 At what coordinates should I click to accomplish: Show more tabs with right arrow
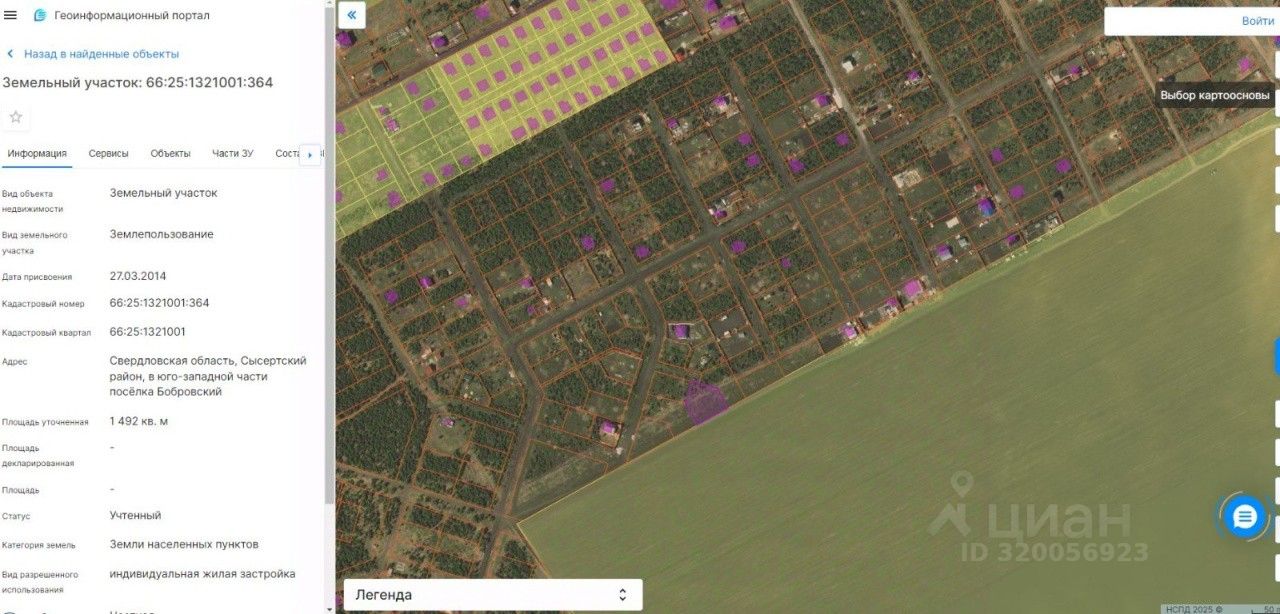click(x=310, y=155)
